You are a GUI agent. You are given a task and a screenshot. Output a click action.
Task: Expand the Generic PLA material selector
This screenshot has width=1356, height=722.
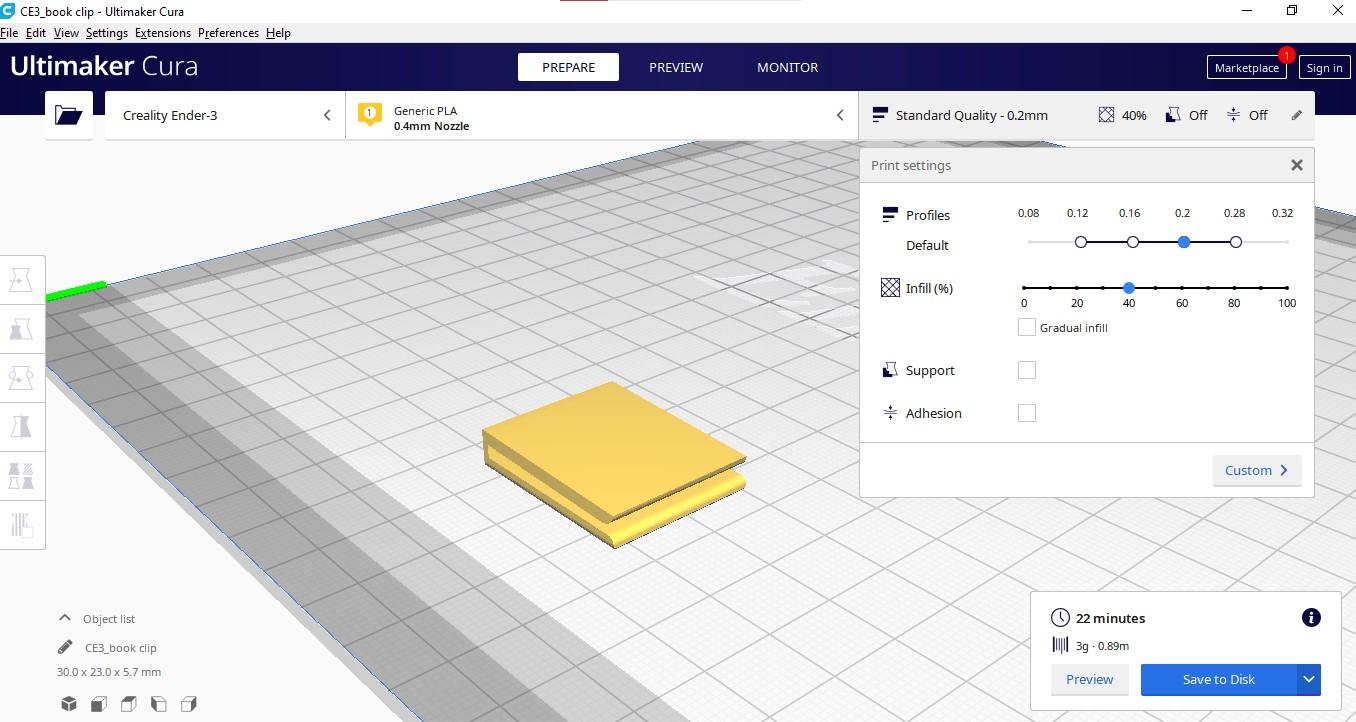602,115
